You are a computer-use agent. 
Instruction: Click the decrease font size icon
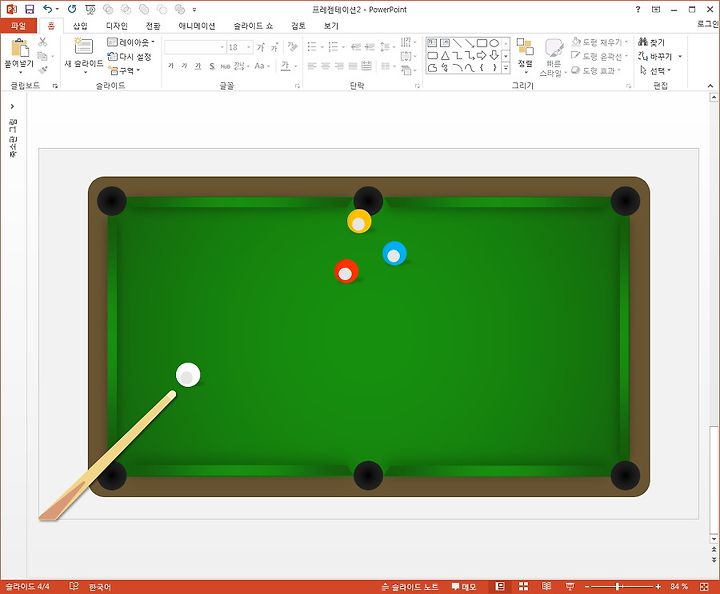[275, 47]
